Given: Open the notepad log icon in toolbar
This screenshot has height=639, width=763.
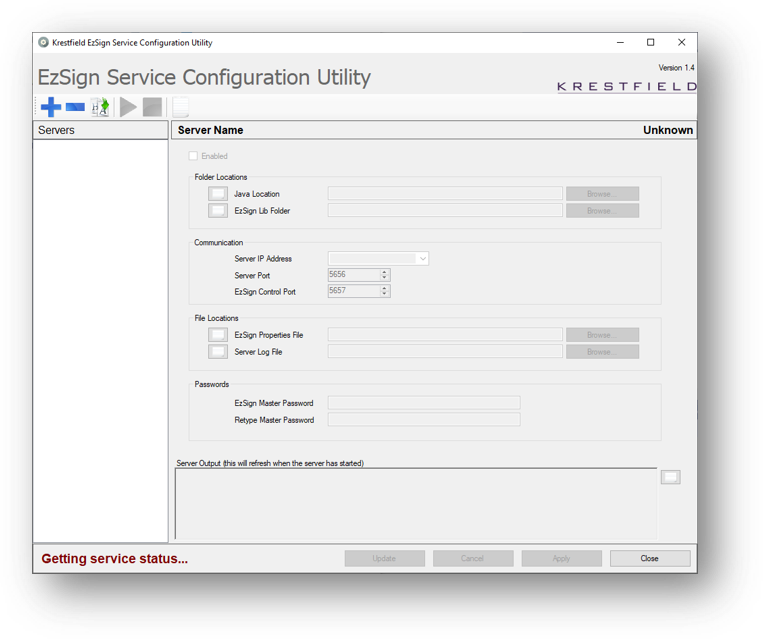Looking at the screenshot, I should tap(181, 107).
